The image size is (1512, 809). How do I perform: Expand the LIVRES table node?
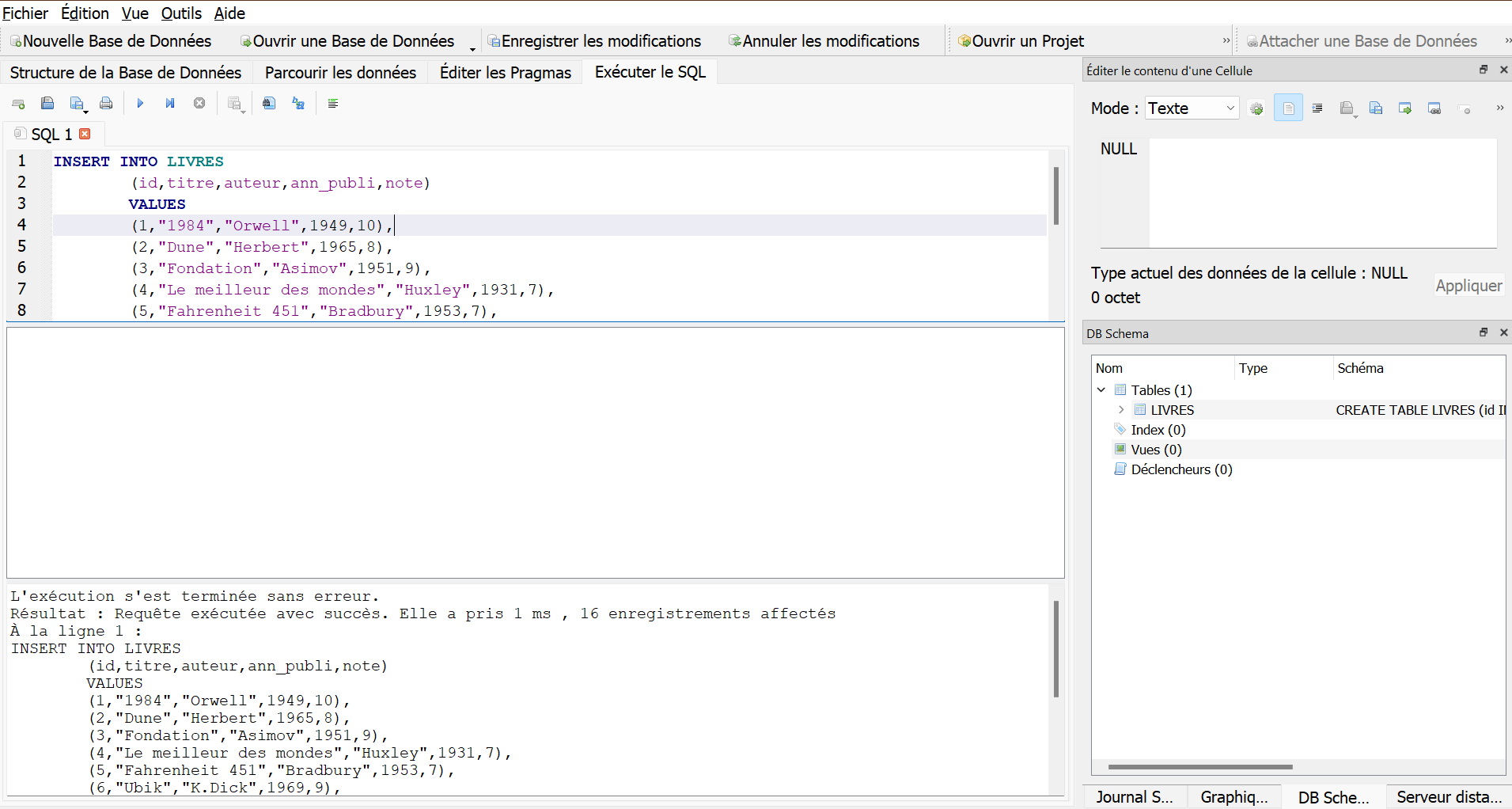tap(1121, 410)
